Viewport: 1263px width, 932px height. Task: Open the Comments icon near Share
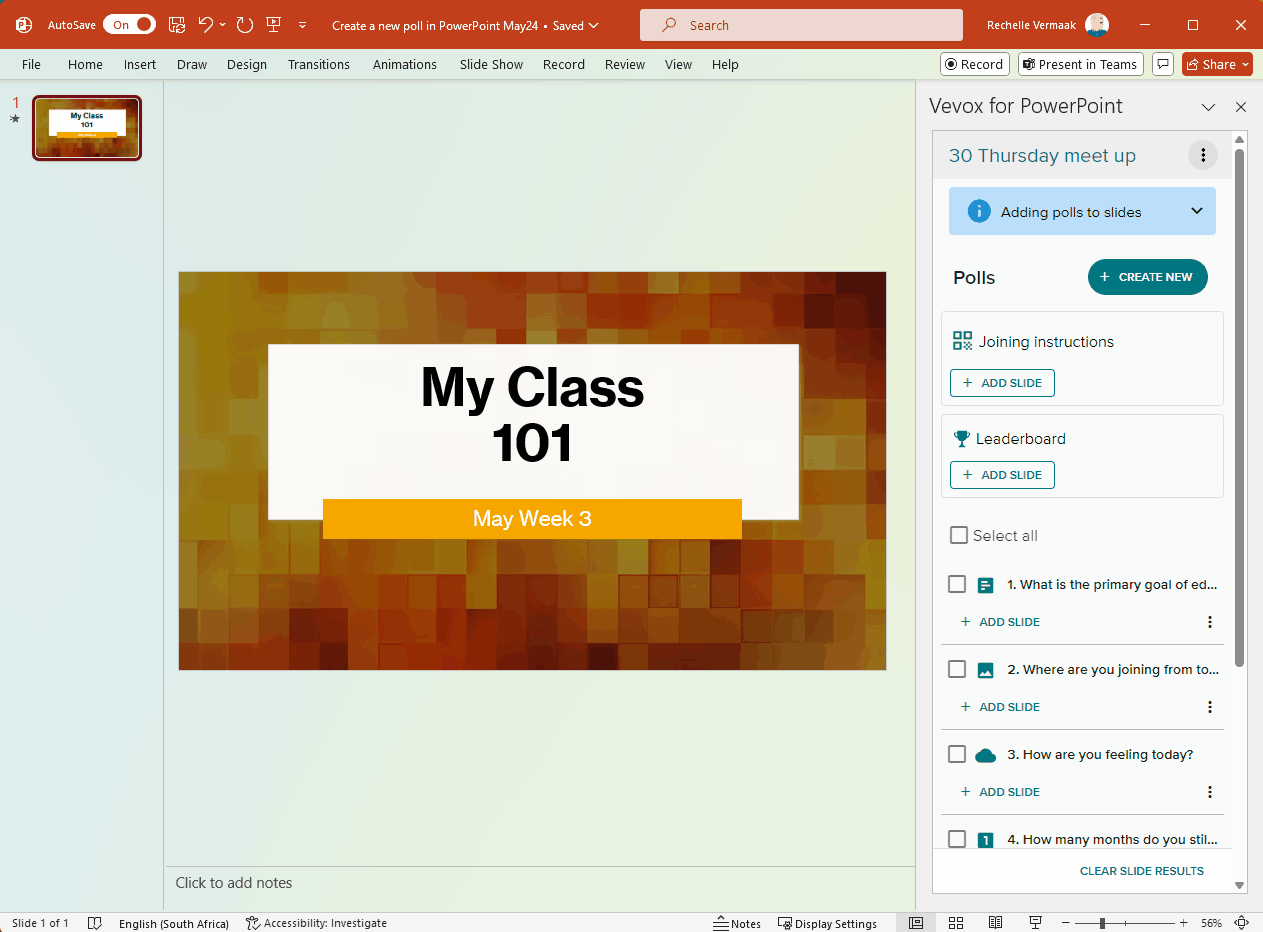click(x=1162, y=63)
